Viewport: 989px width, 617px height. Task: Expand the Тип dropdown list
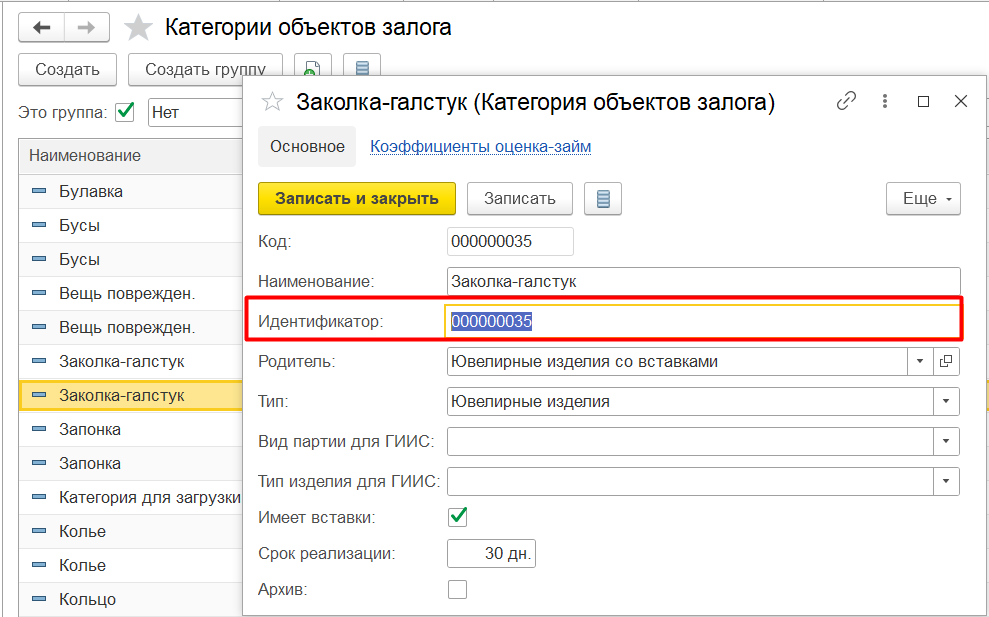click(946, 401)
